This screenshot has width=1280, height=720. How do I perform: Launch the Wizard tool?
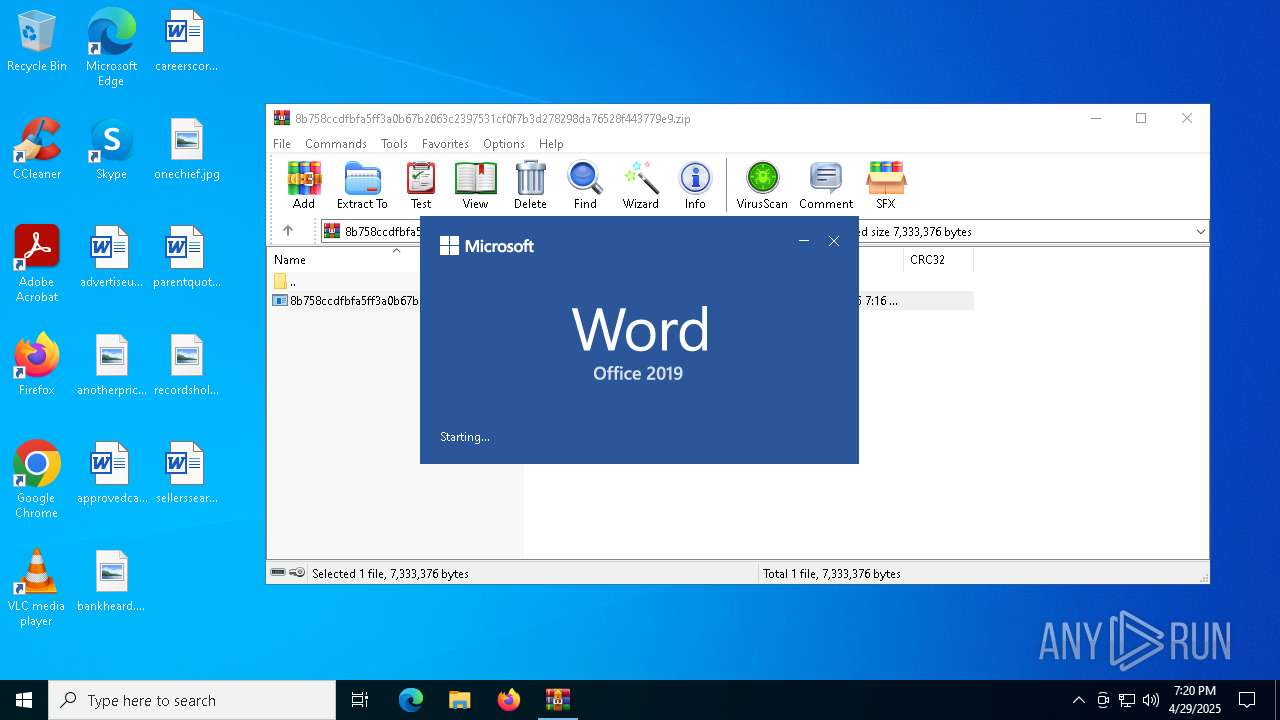640,186
